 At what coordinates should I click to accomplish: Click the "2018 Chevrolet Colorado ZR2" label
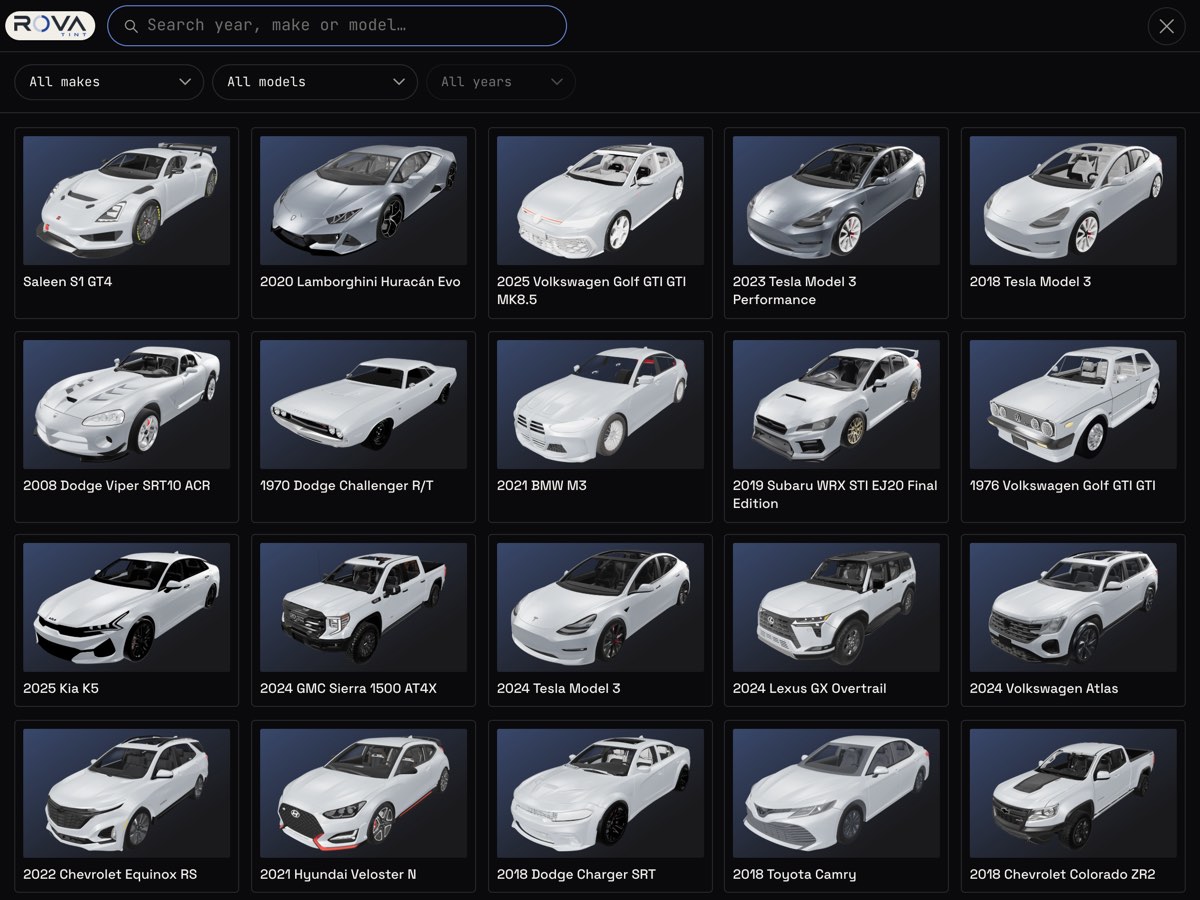click(1063, 875)
